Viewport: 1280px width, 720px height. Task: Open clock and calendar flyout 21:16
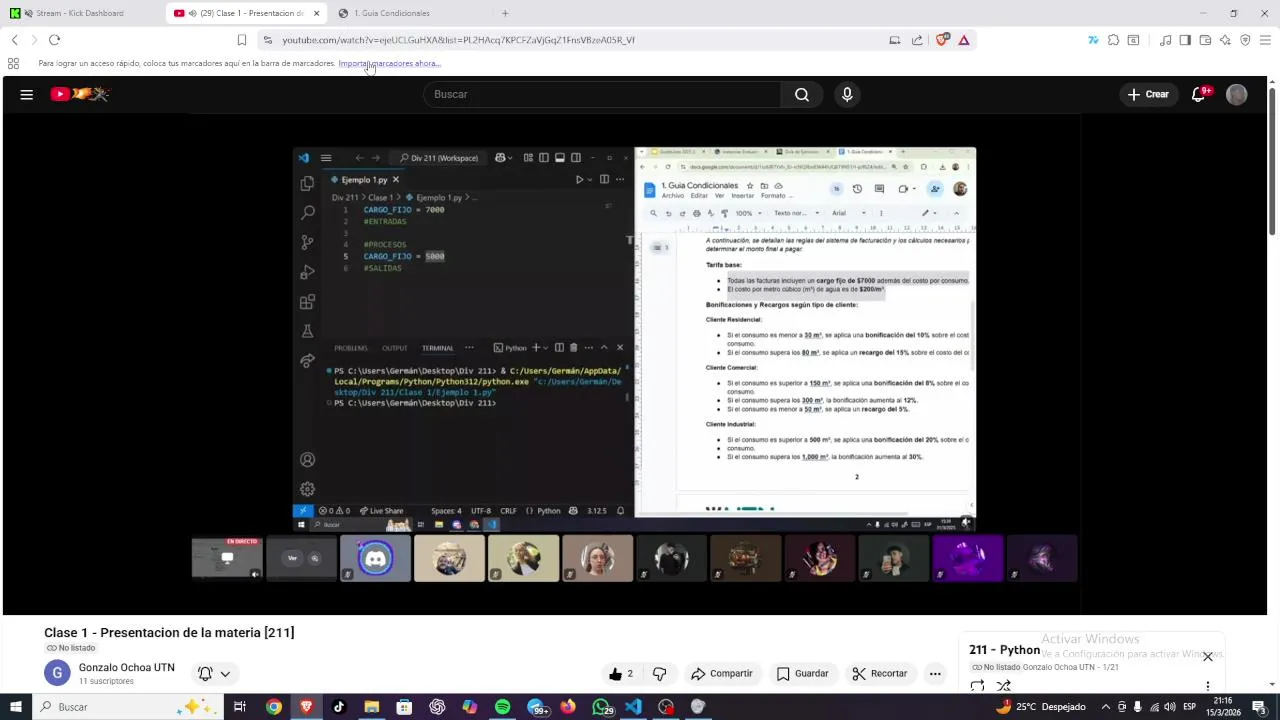click(x=1223, y=707)
